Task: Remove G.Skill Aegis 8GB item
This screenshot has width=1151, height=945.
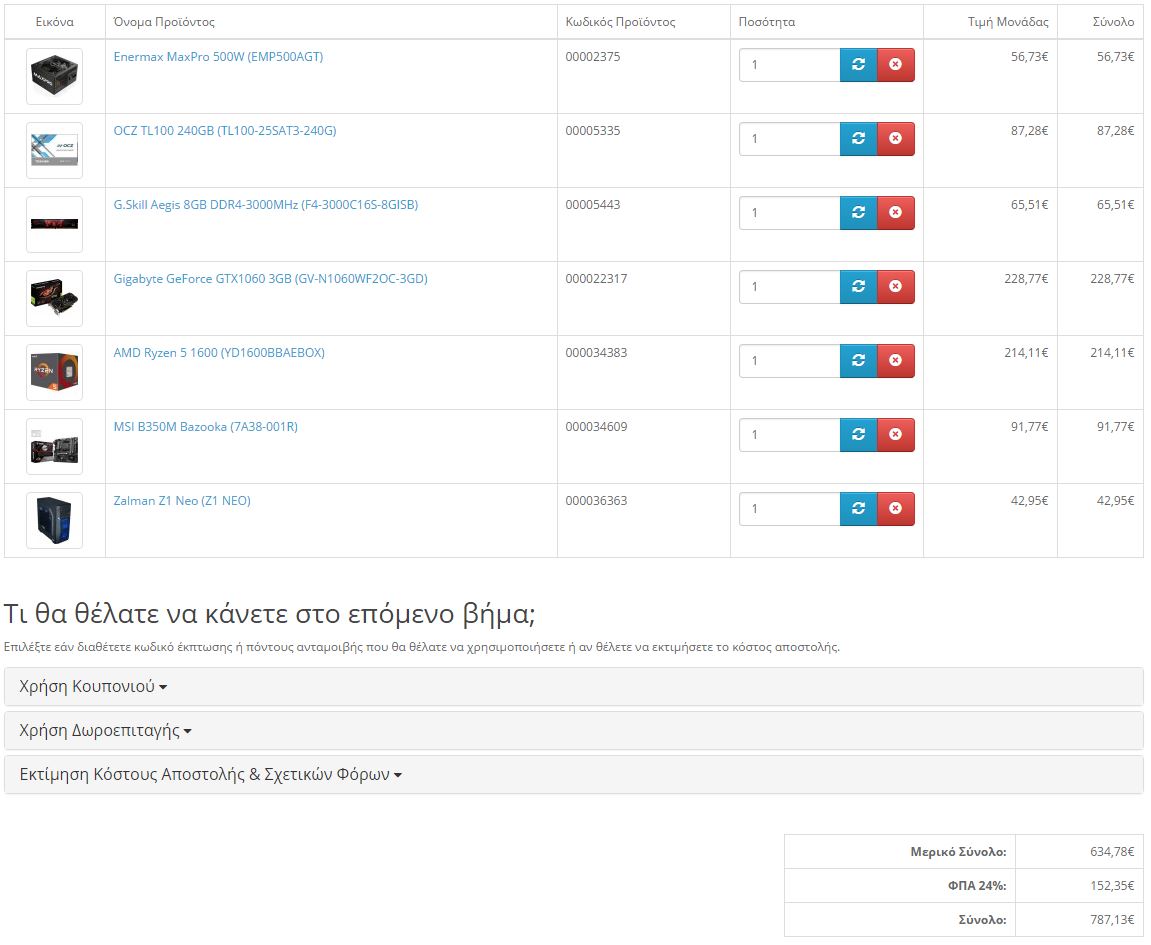Action: [x=896, y=213]
